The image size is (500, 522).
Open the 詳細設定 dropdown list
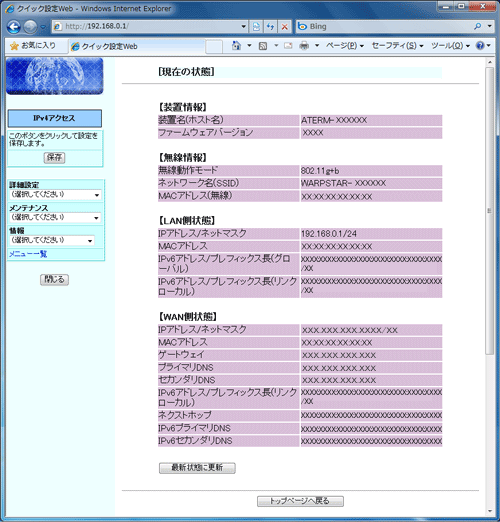point(55,195)
